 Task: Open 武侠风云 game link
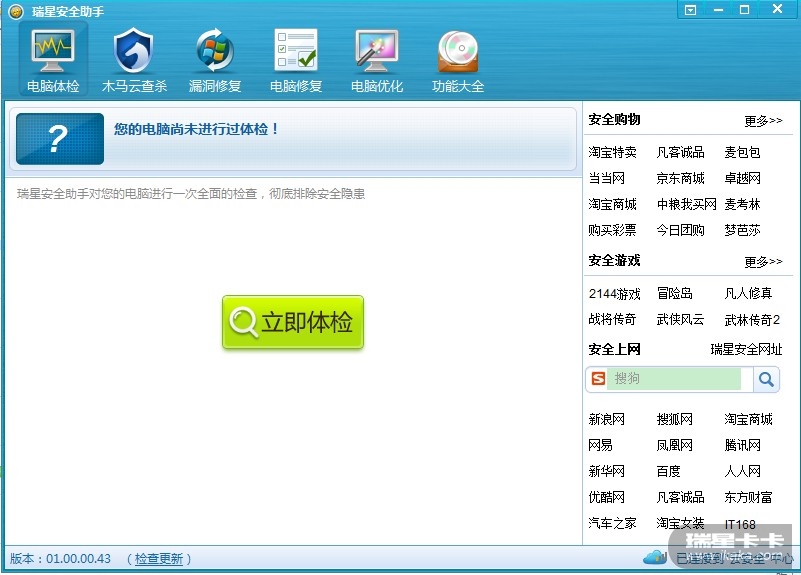pyautogui.click(x=680, y=320)
